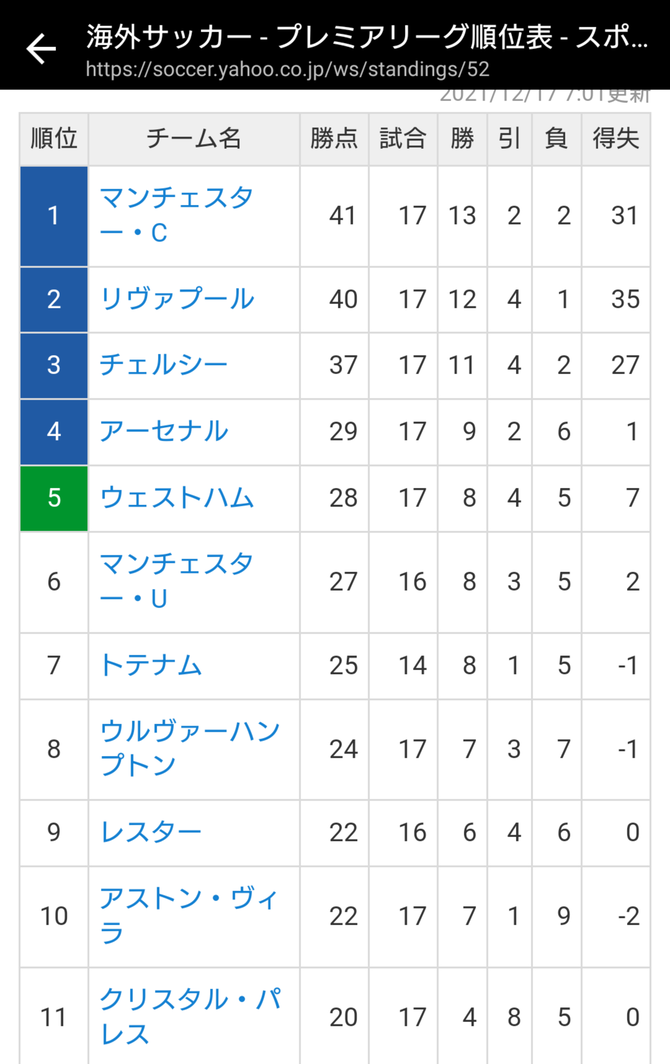The height and width of the screenshot is (1064, 670).
Task: Click the page title 海外サッカー text
Action: (169, 37)
